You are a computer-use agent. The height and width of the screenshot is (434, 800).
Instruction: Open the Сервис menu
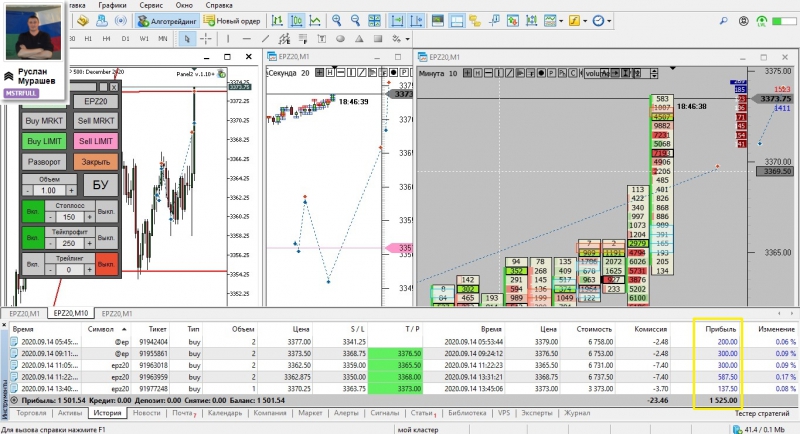pyautogui.click(x=151, y=5)
